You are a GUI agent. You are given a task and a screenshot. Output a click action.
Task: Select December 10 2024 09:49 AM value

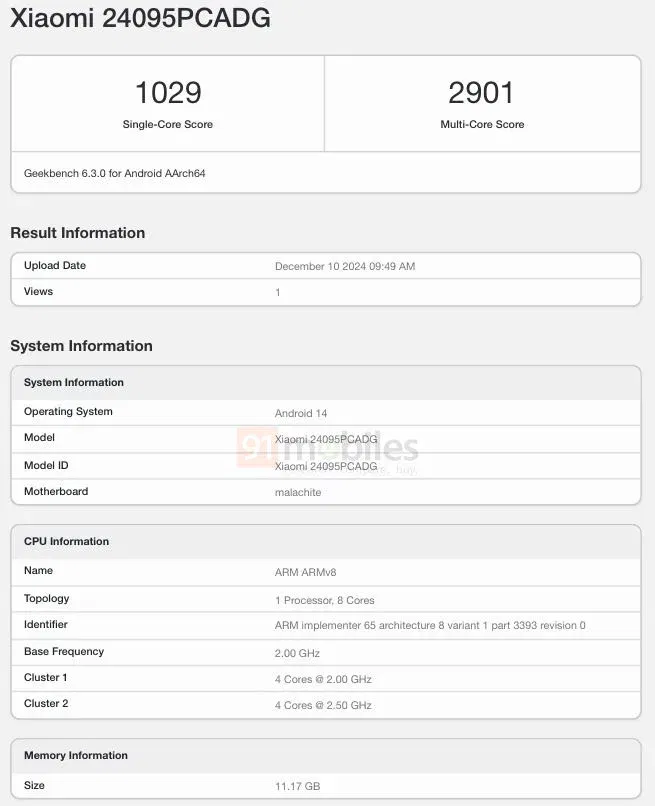[345, 266]
